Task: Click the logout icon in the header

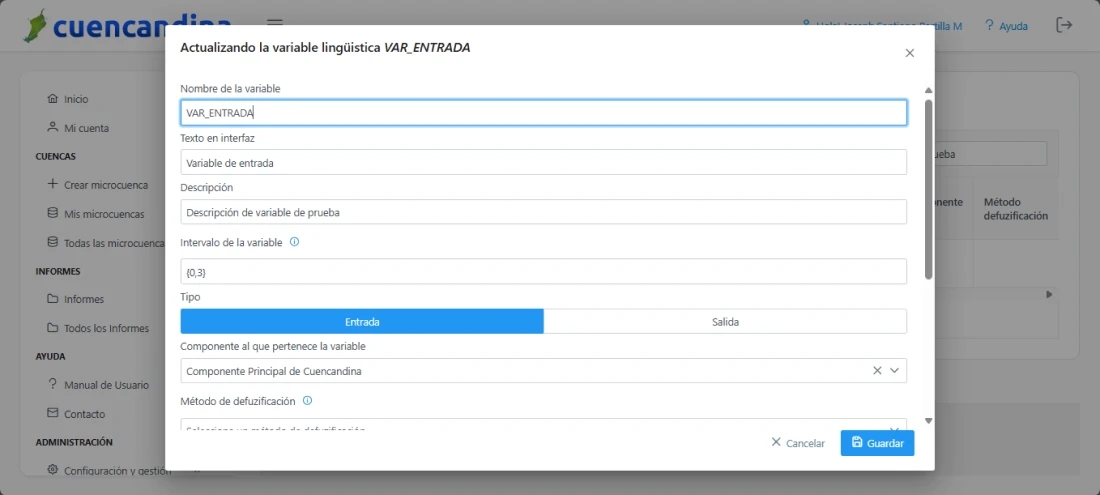Action: coord(1064,25)
